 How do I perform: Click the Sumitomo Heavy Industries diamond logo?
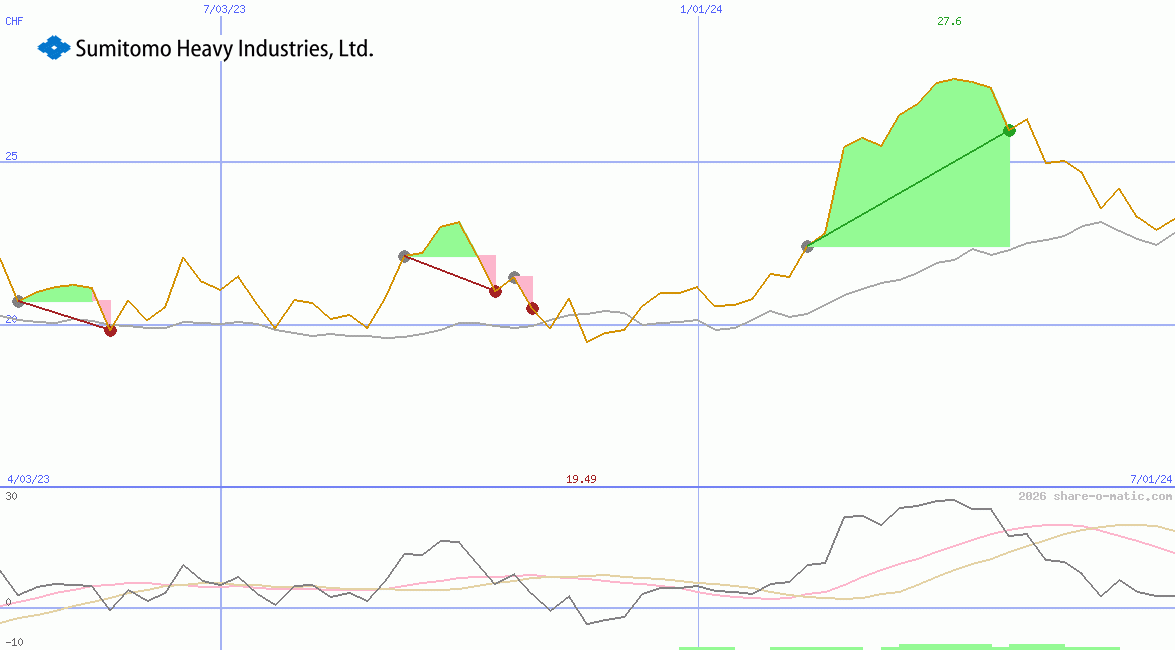click(52, 47)
